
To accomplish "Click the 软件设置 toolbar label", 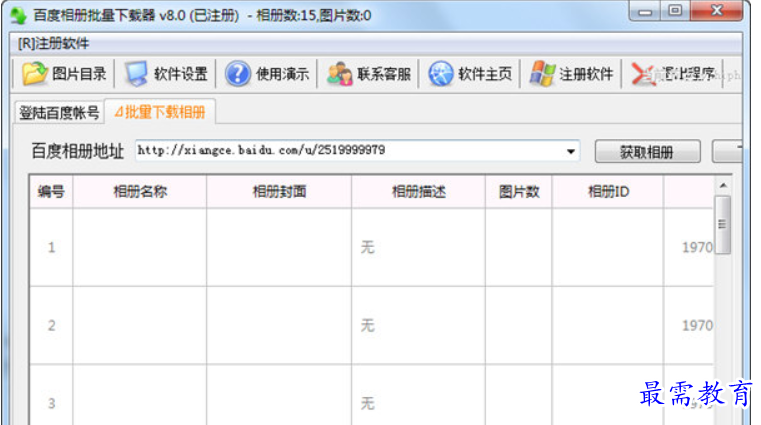I will 181,74.
